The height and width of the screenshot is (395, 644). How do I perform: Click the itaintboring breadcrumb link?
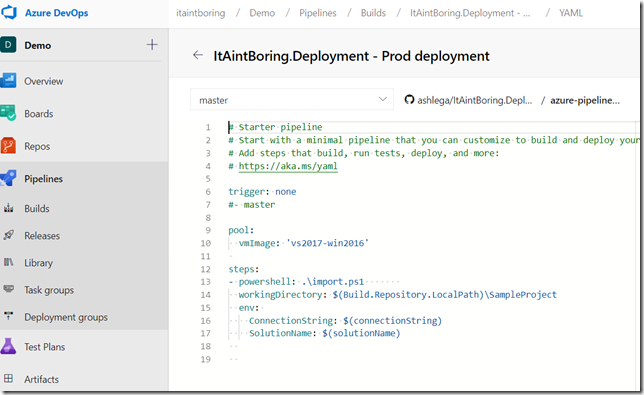click(201, 13)
